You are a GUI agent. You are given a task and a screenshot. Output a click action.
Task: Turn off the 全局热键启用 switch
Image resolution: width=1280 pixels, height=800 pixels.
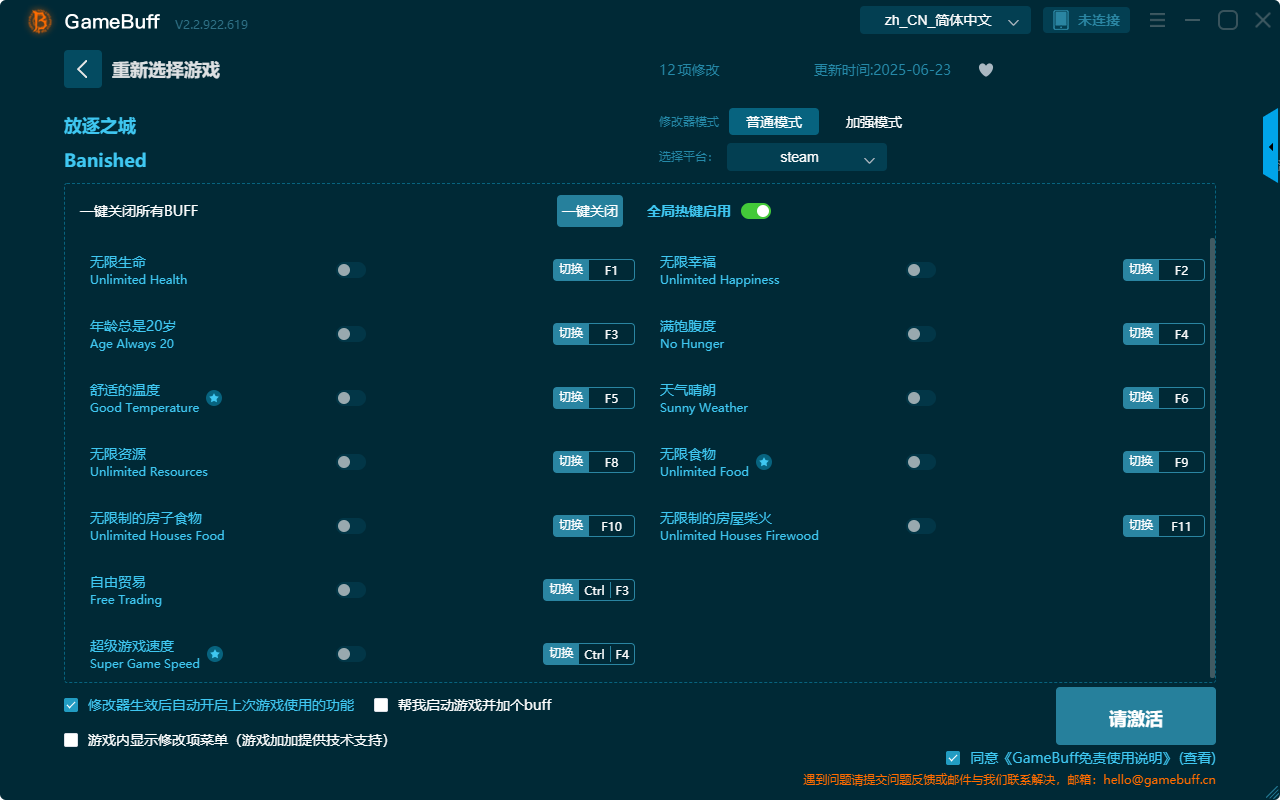pyautogui.click(x=755, y=211)
